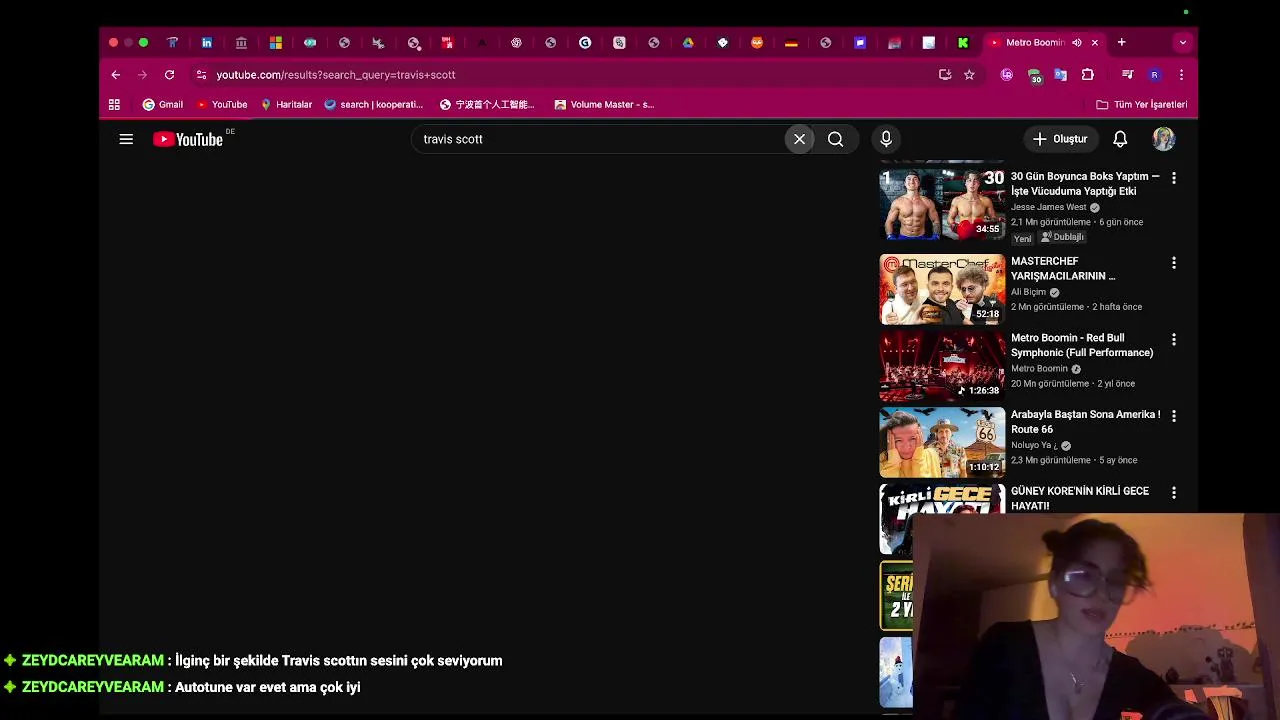
Task: Click the address bar URL
Action: pyautogui.click(x=336, y=75)
